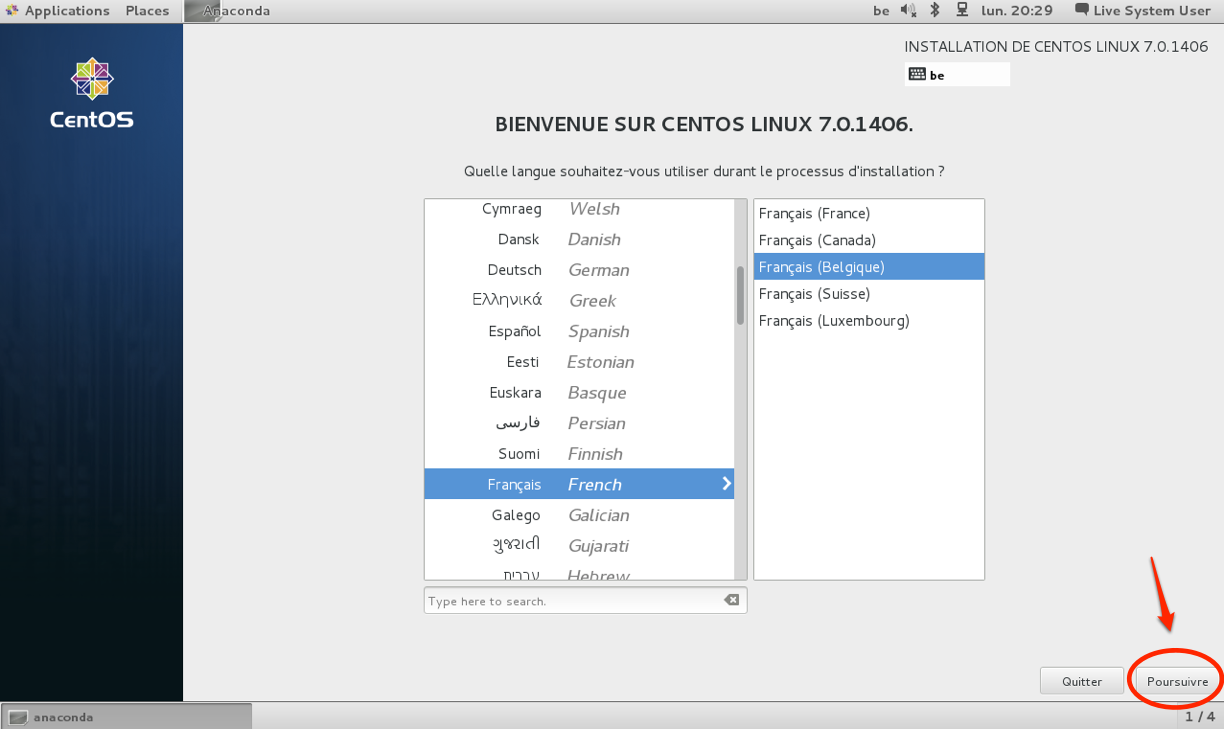Click the 1 / 4 workspace switcher
Viewport: 1224px width, 729px height.
[1200, 716]
